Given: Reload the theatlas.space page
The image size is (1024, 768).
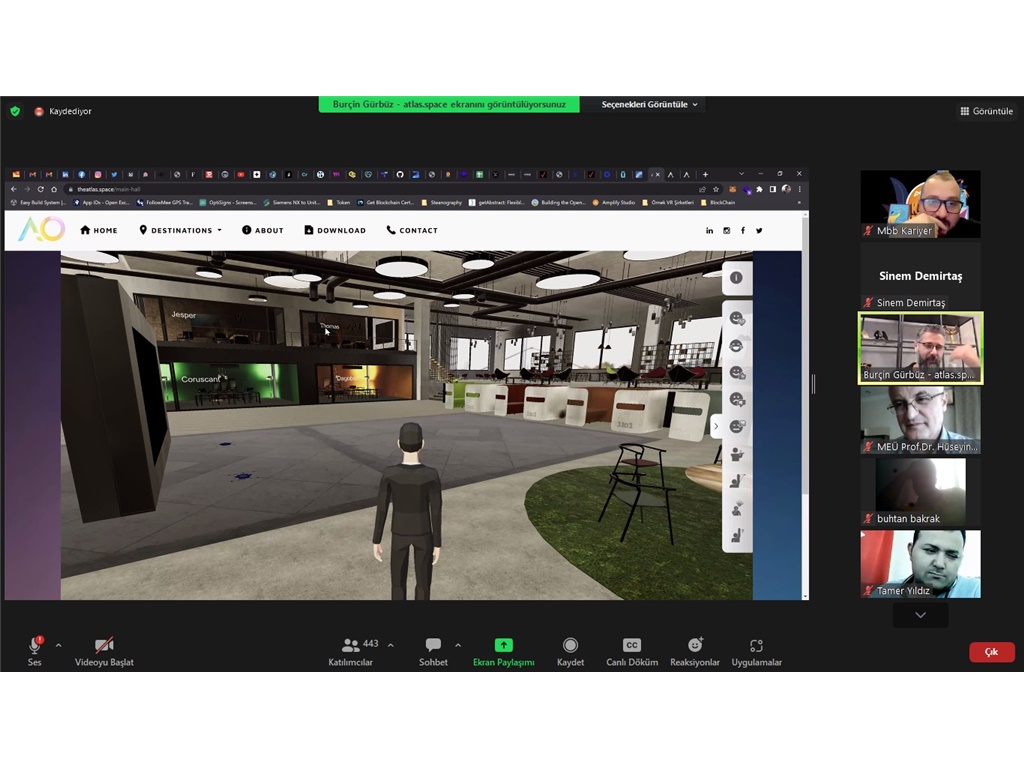Looking at the screenshot, I should point(40,189).
